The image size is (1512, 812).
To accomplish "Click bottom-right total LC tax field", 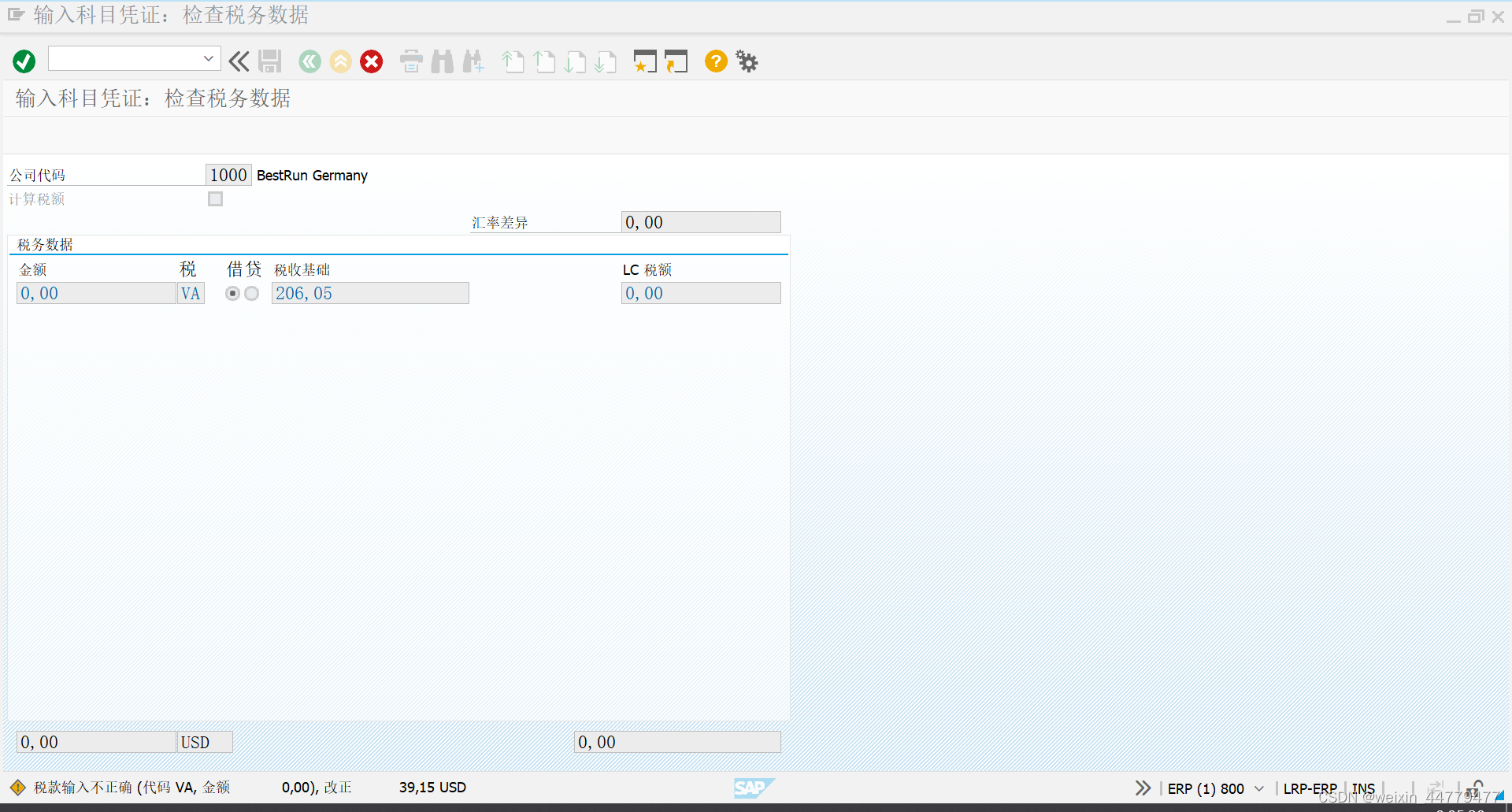I will 677,742.
